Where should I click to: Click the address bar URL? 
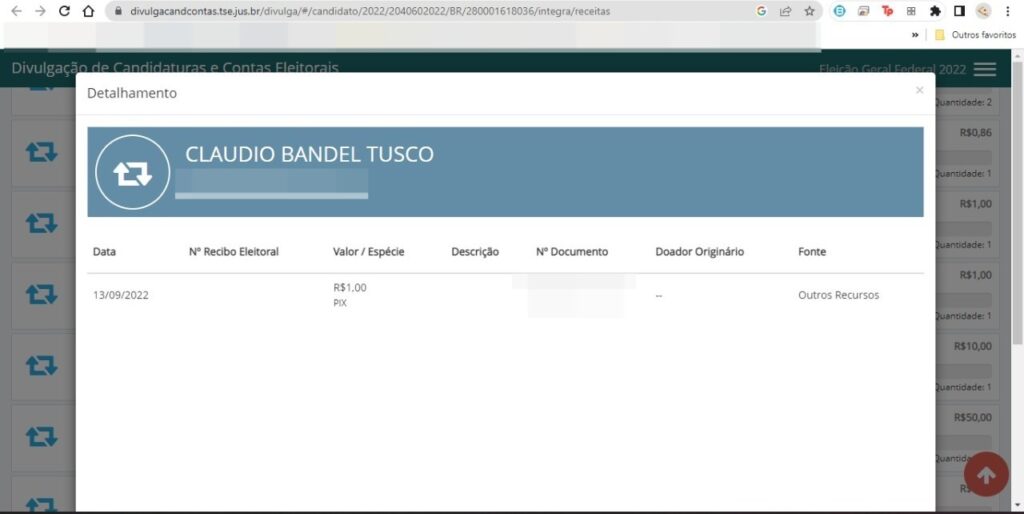(370, 11)
